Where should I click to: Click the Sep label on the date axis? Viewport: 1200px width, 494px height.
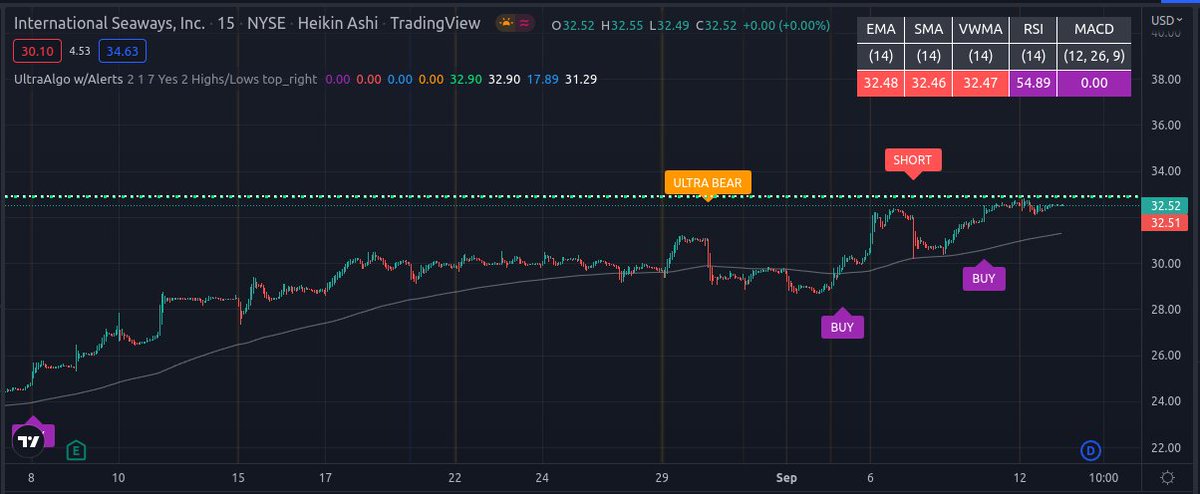786,478
